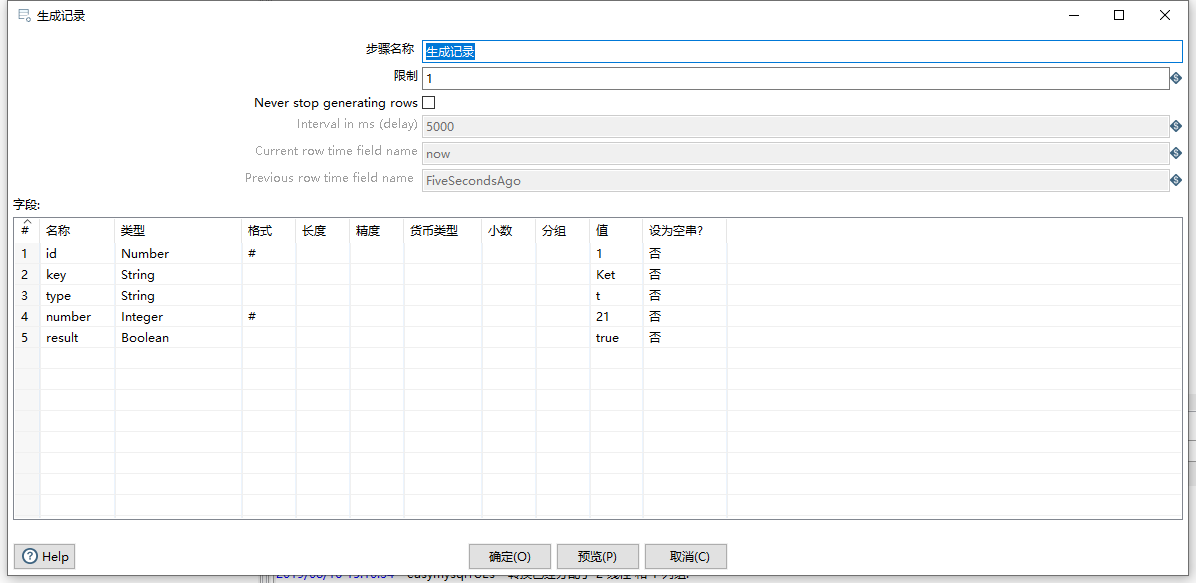Screen dimensions: 1196x583
Task: Click the 预览(P) button to preview rows
Action: (x=597, y=556)
